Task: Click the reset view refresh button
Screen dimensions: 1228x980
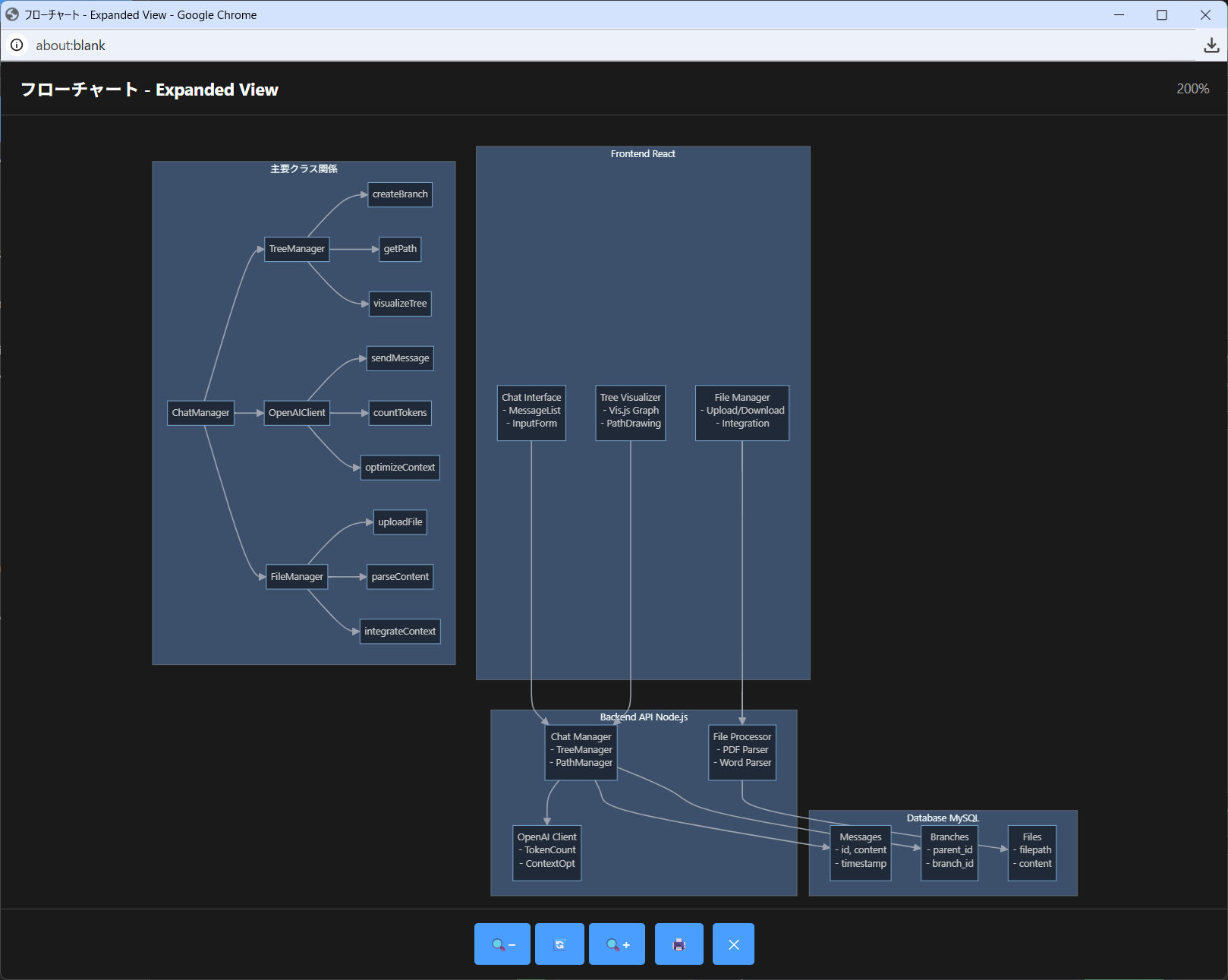Action: coord(559,944)
